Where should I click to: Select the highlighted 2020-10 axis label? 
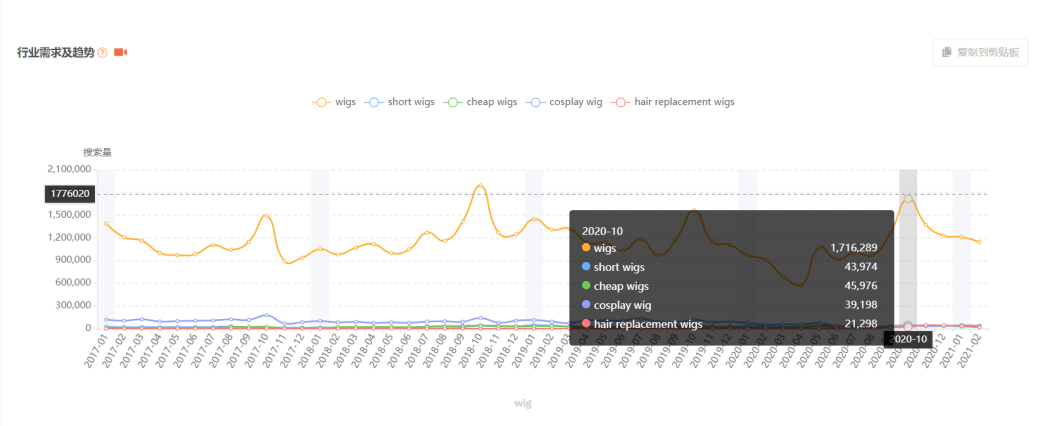909,340
